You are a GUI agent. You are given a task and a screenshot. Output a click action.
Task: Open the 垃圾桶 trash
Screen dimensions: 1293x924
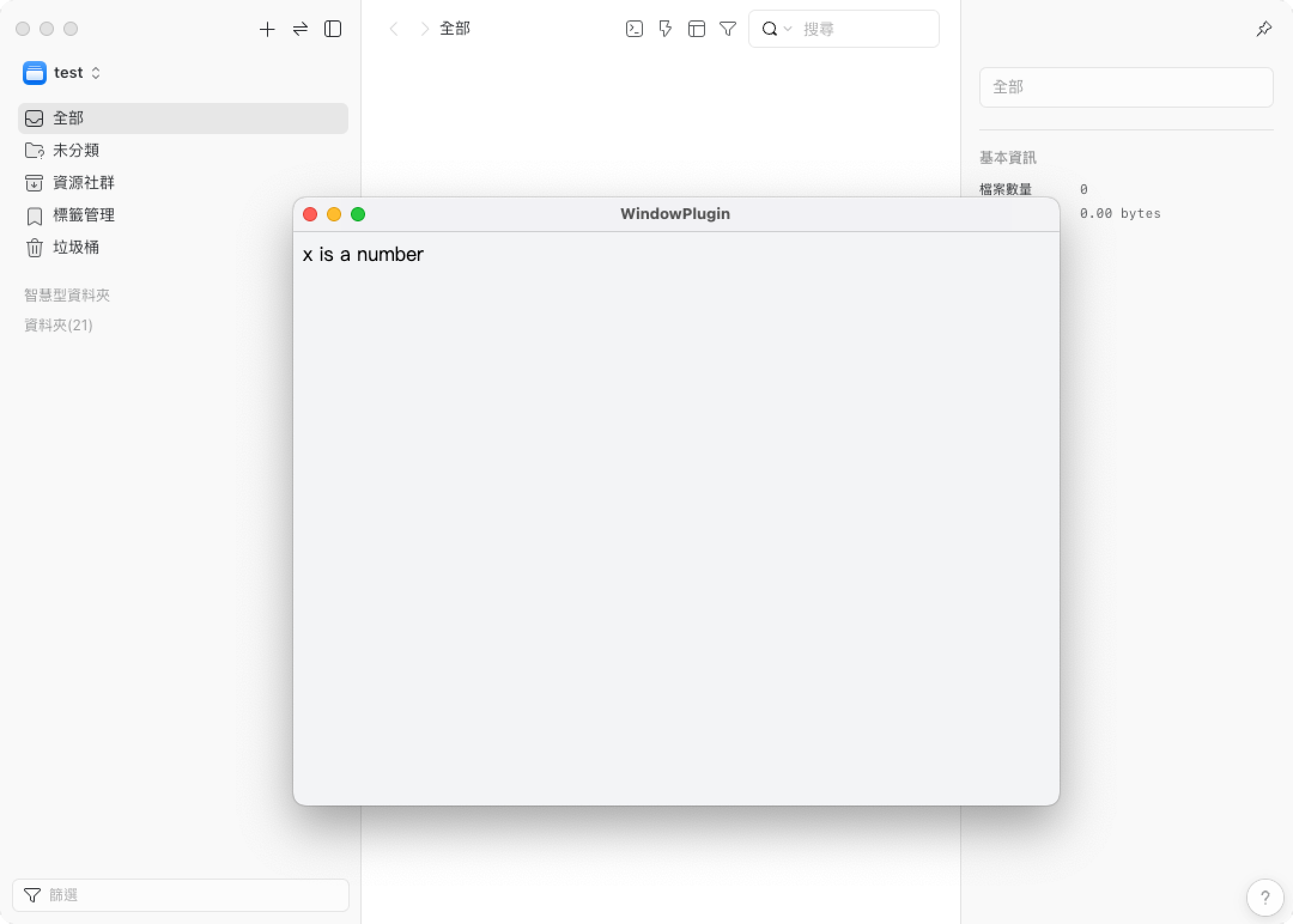click(75, 247)
